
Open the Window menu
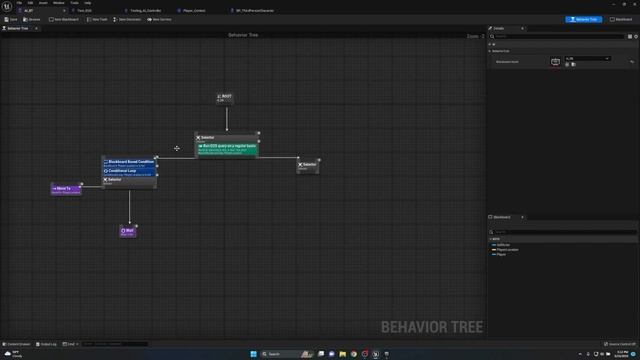(58, 3)
